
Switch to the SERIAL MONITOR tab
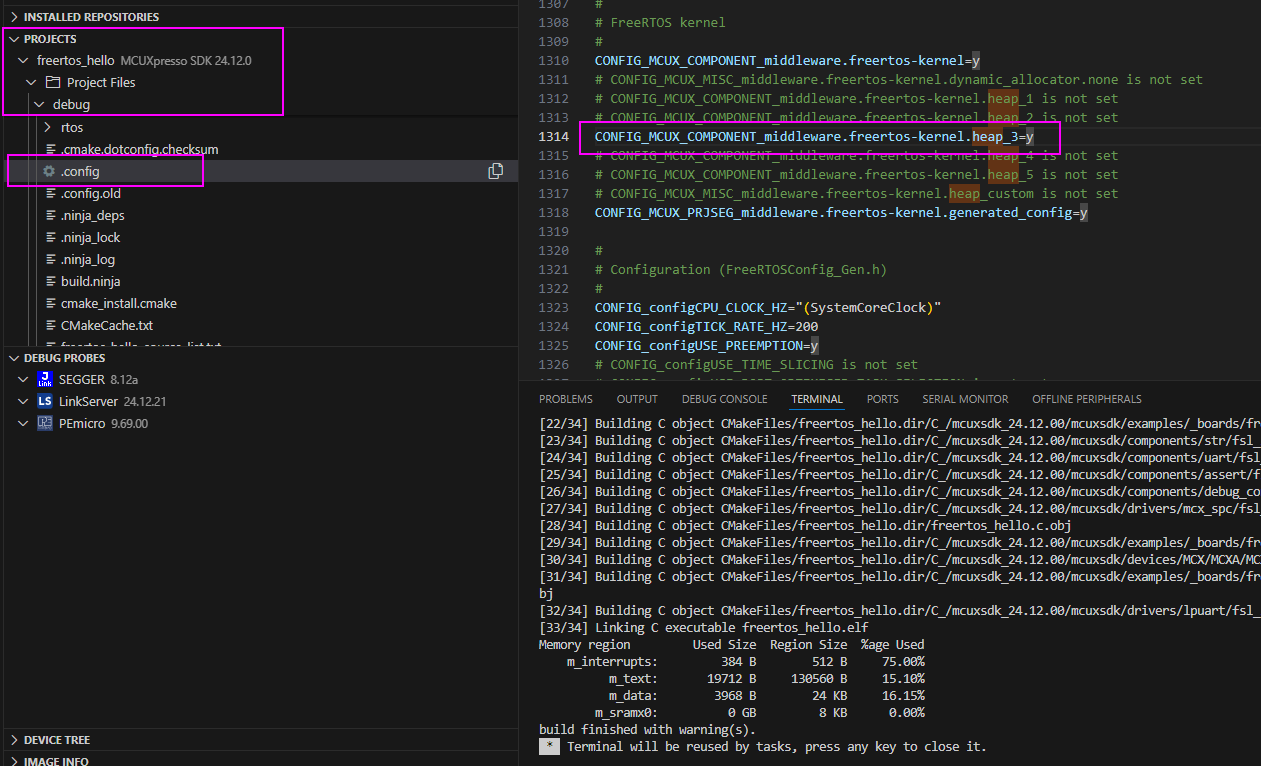click(x=965, y=398)
